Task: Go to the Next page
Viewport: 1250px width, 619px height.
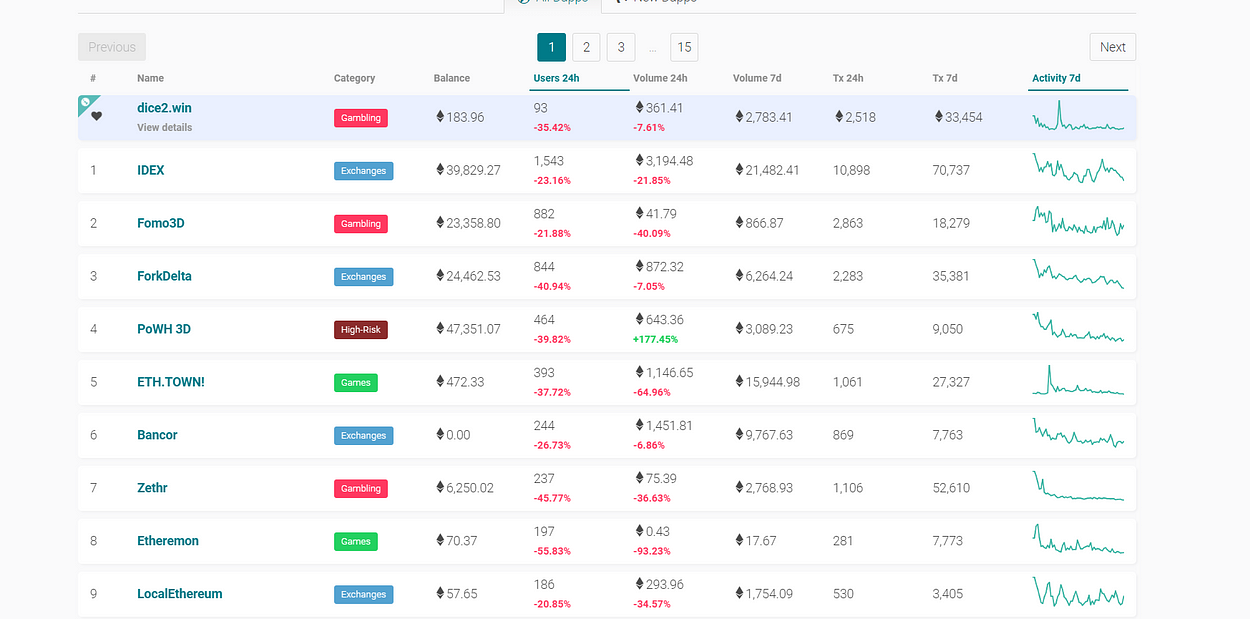Action: (x=1113, y=47)
